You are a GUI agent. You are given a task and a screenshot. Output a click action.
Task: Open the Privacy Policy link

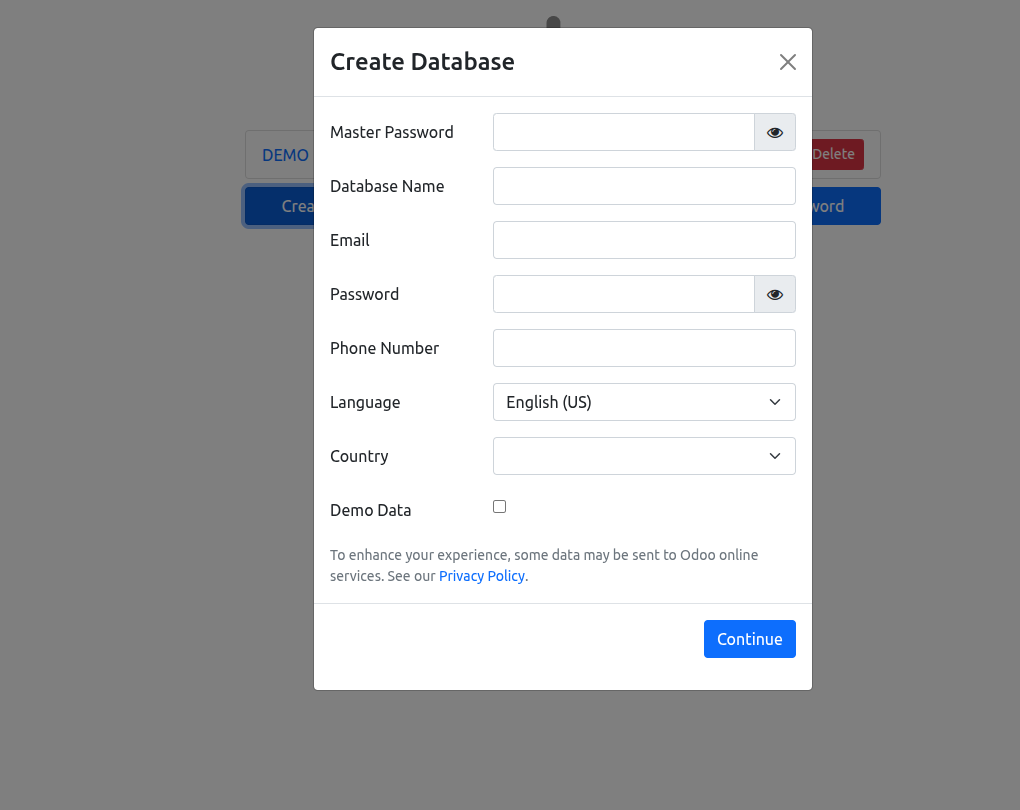(482, 576)
